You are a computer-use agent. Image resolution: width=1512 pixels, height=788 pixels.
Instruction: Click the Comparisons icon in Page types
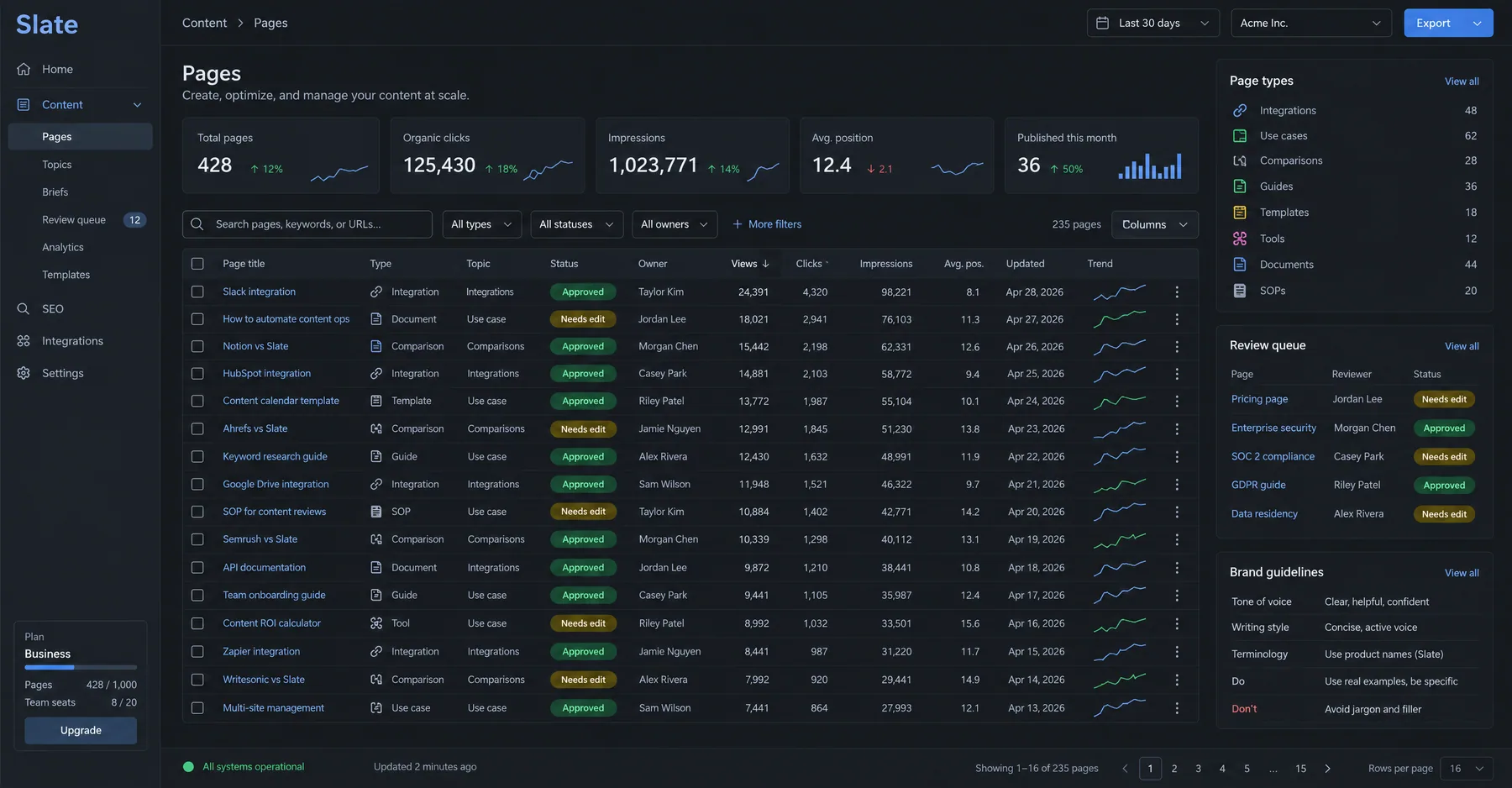coord(1240,160)
